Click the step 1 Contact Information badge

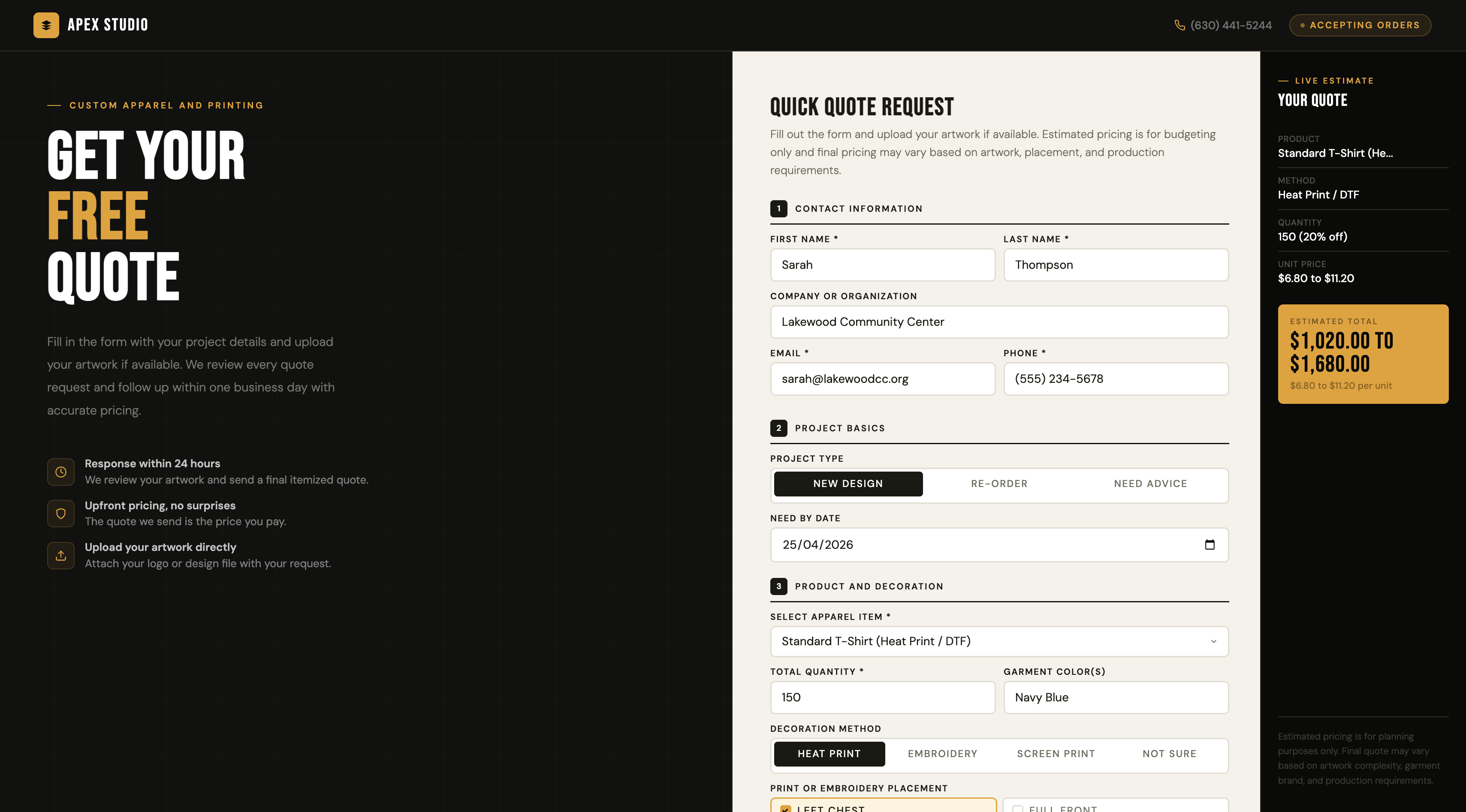pos(778,208)
